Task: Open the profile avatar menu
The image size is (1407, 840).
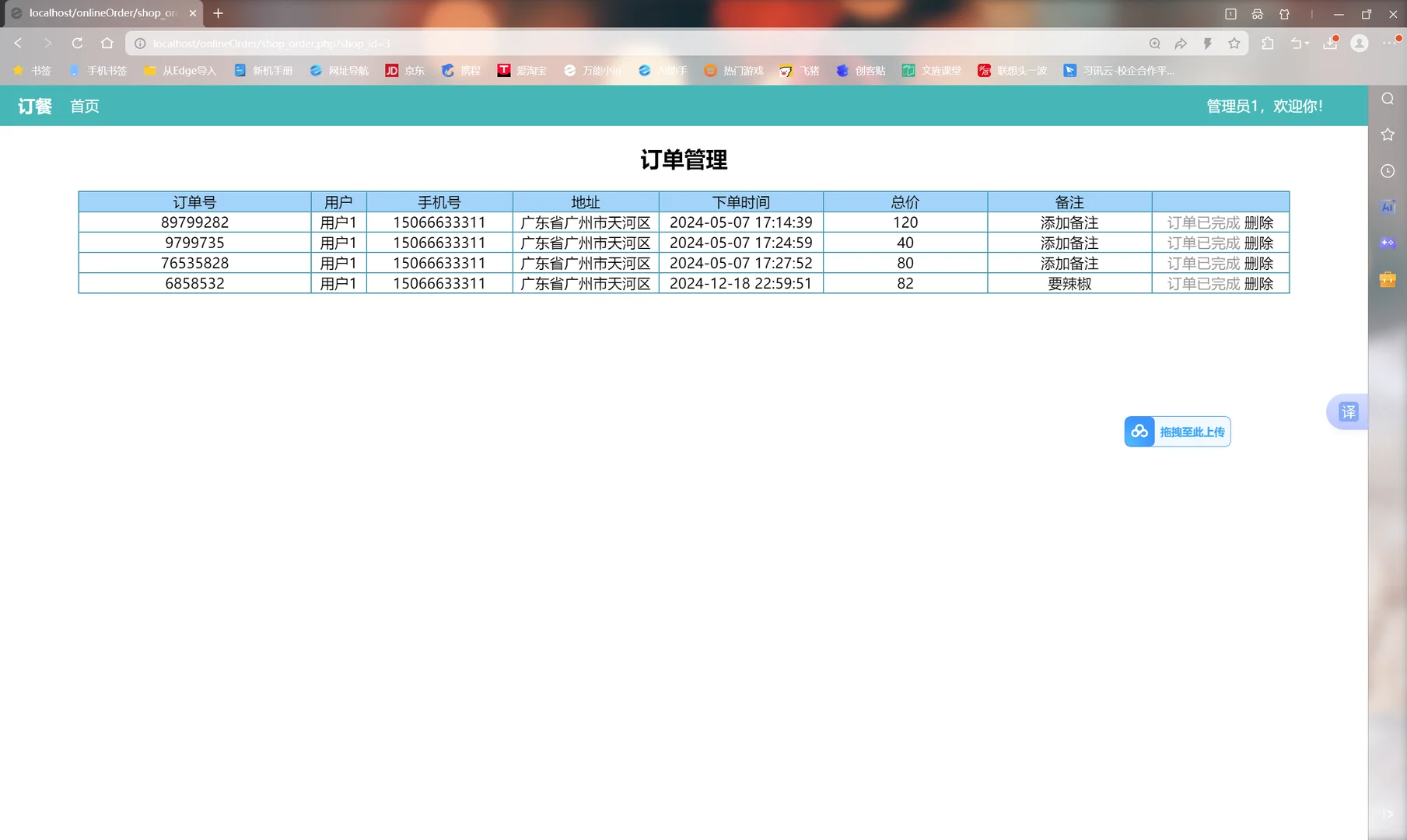Action: click(x=1360, y=43)
